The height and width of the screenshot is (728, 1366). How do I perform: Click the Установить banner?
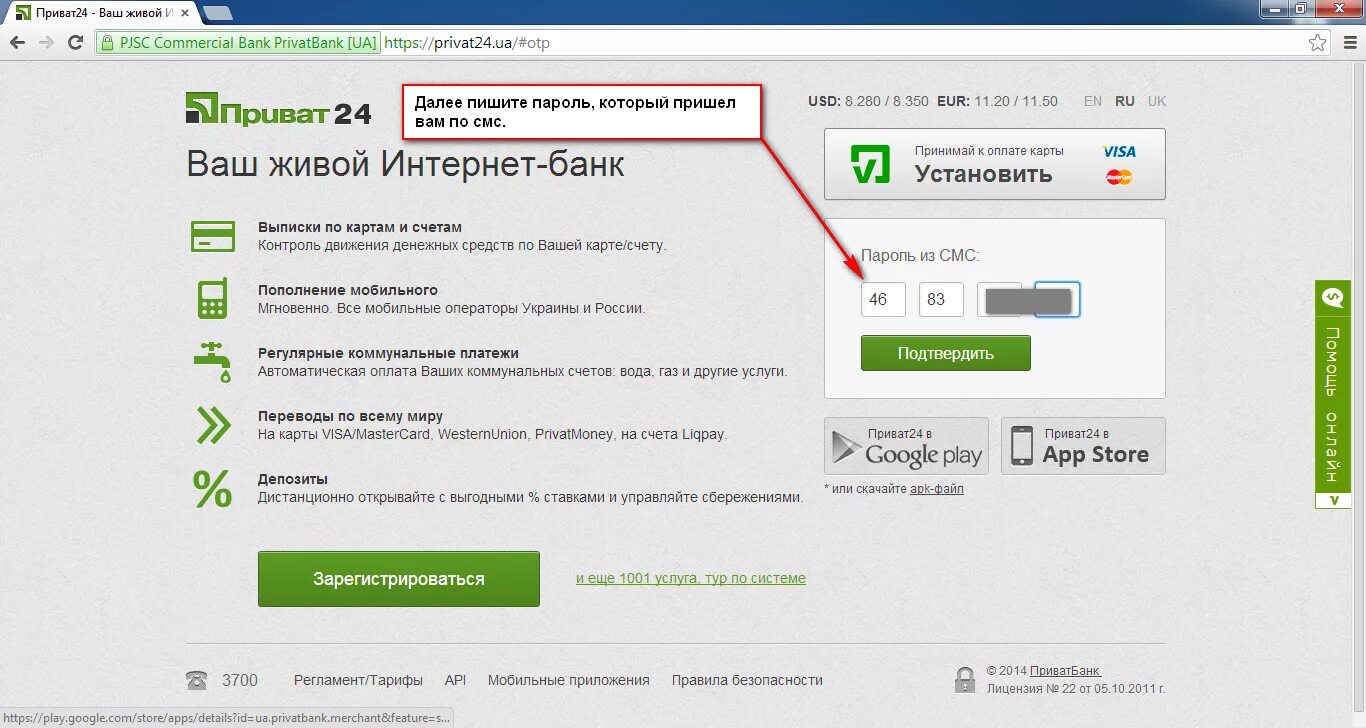coord(995,164)
